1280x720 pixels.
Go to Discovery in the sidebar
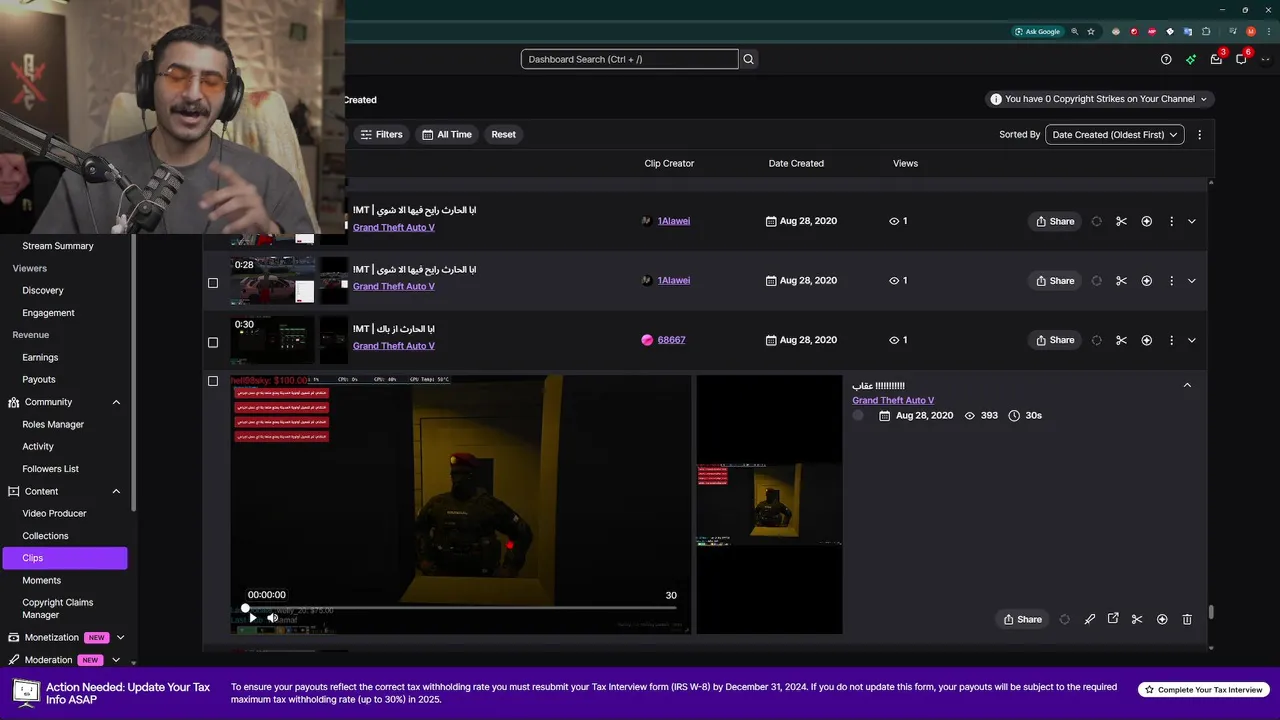tap(43, 290)
